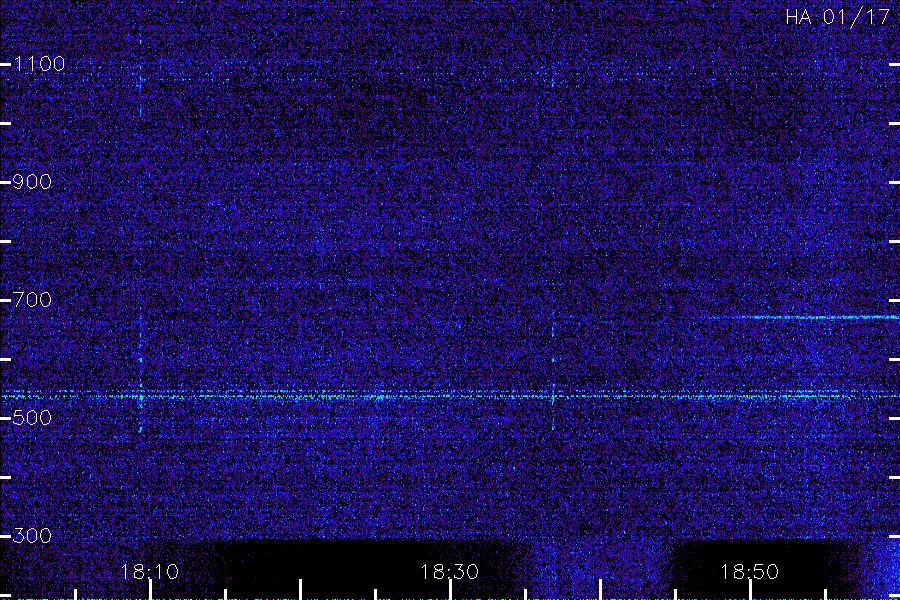This screenshot has width=900, height=600.
Task: Click the 700 frequency axis label
Action: (x=32, y=300)
